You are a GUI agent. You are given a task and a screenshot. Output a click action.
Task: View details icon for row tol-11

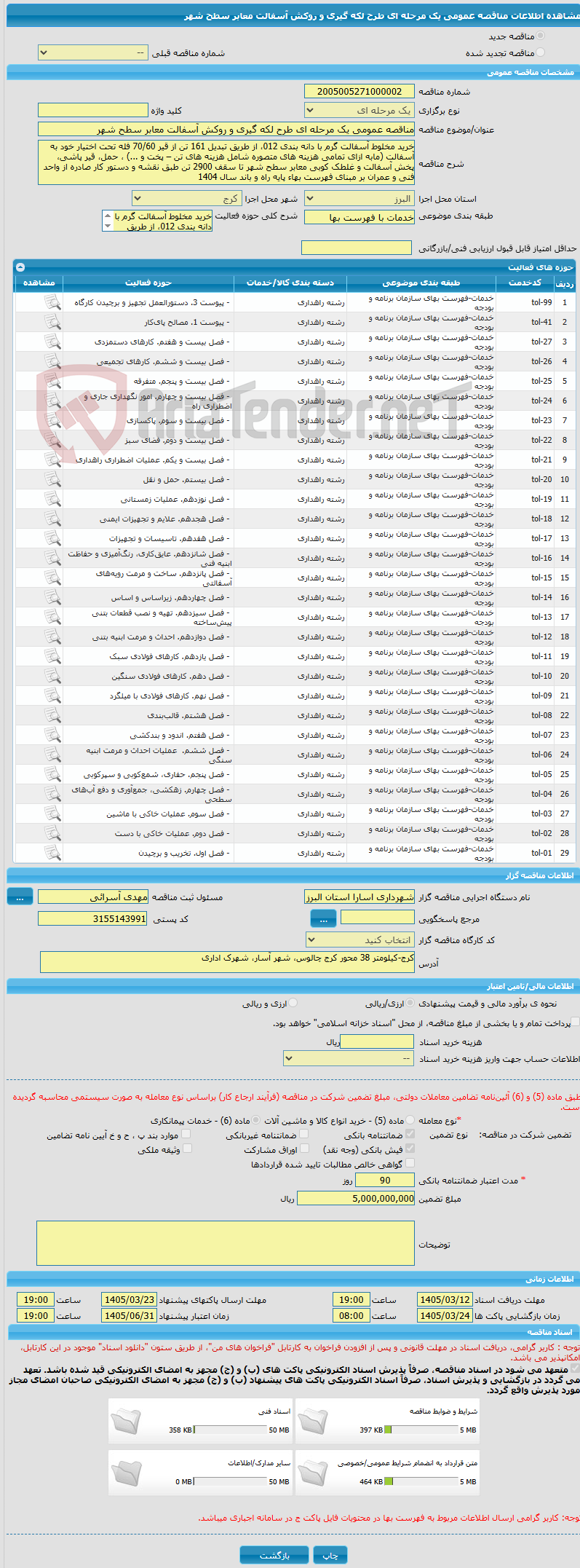click(52, 656)
